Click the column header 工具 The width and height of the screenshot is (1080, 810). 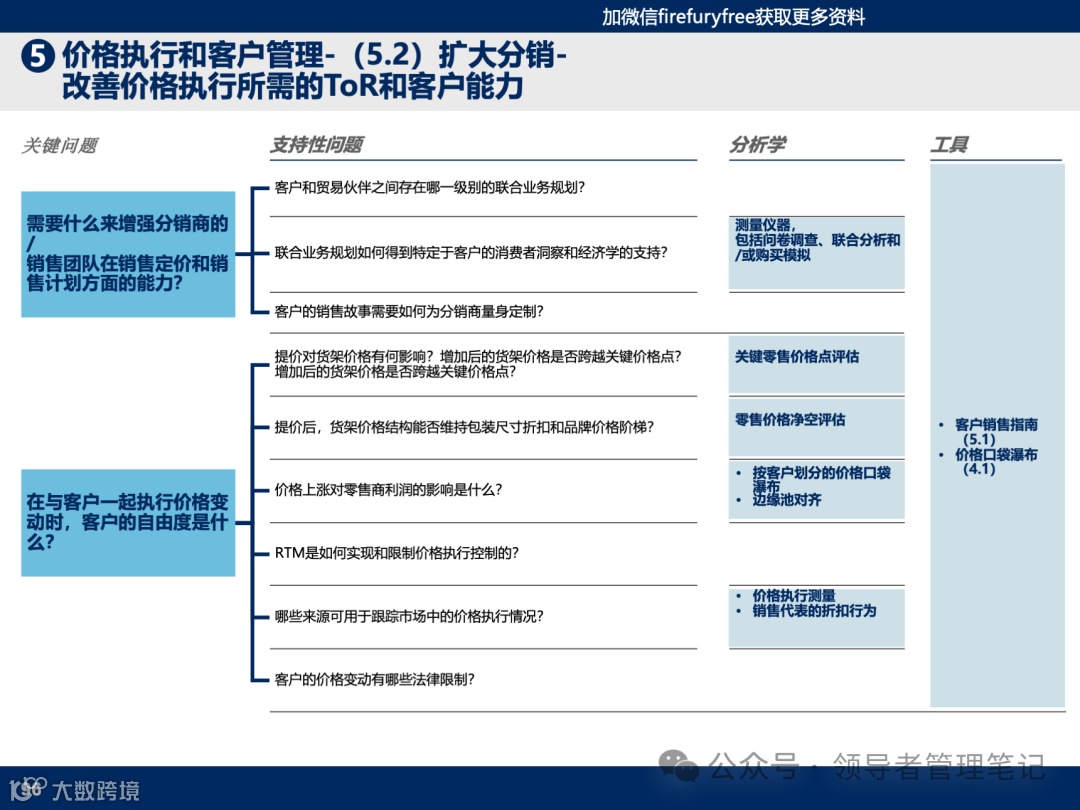tap(949, 145)
